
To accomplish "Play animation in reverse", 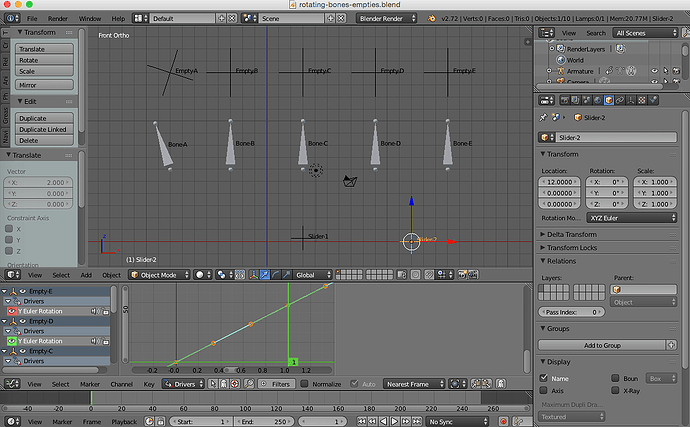I will pos(384,421).
